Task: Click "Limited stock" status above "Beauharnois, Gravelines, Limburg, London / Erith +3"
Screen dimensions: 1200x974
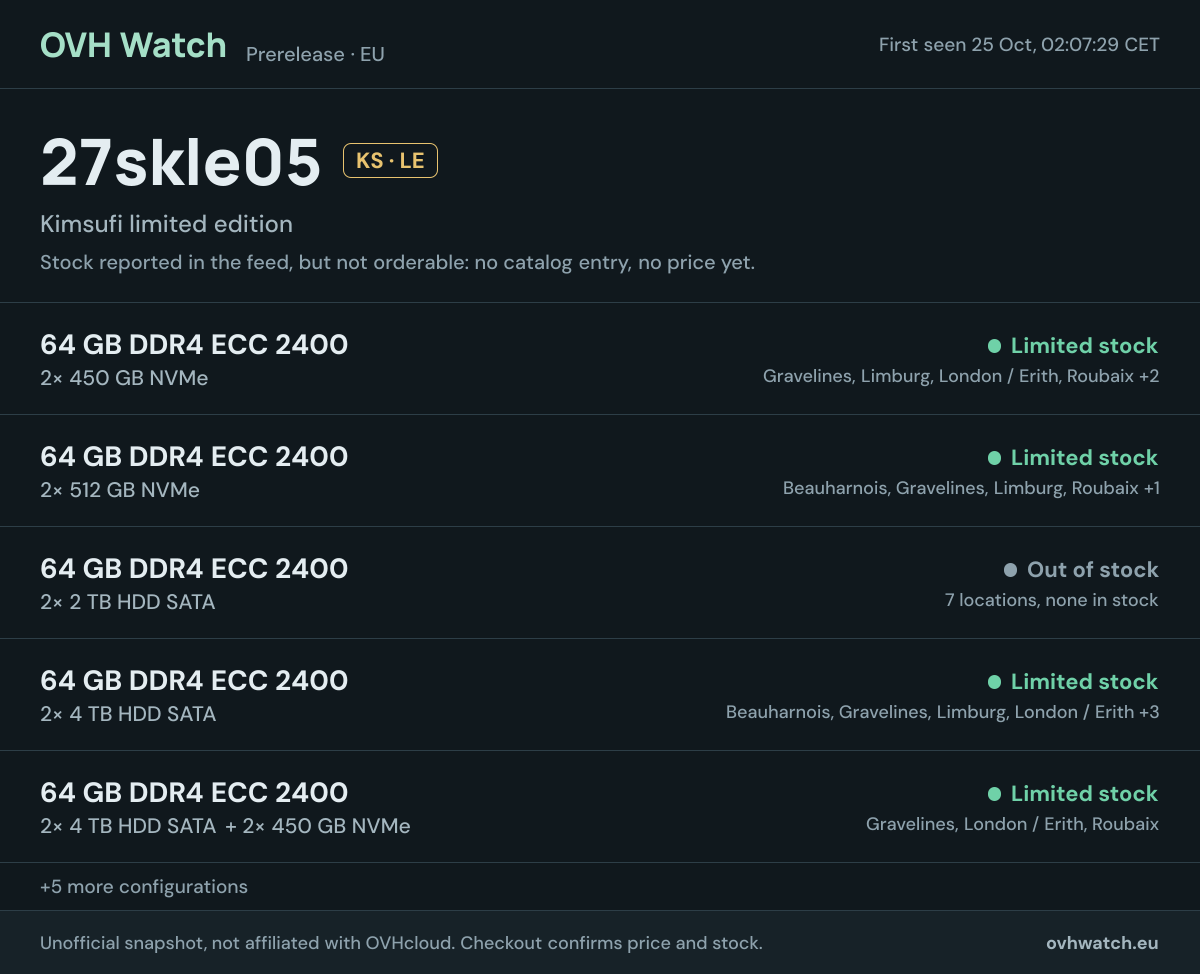Action: (1073, 682)
